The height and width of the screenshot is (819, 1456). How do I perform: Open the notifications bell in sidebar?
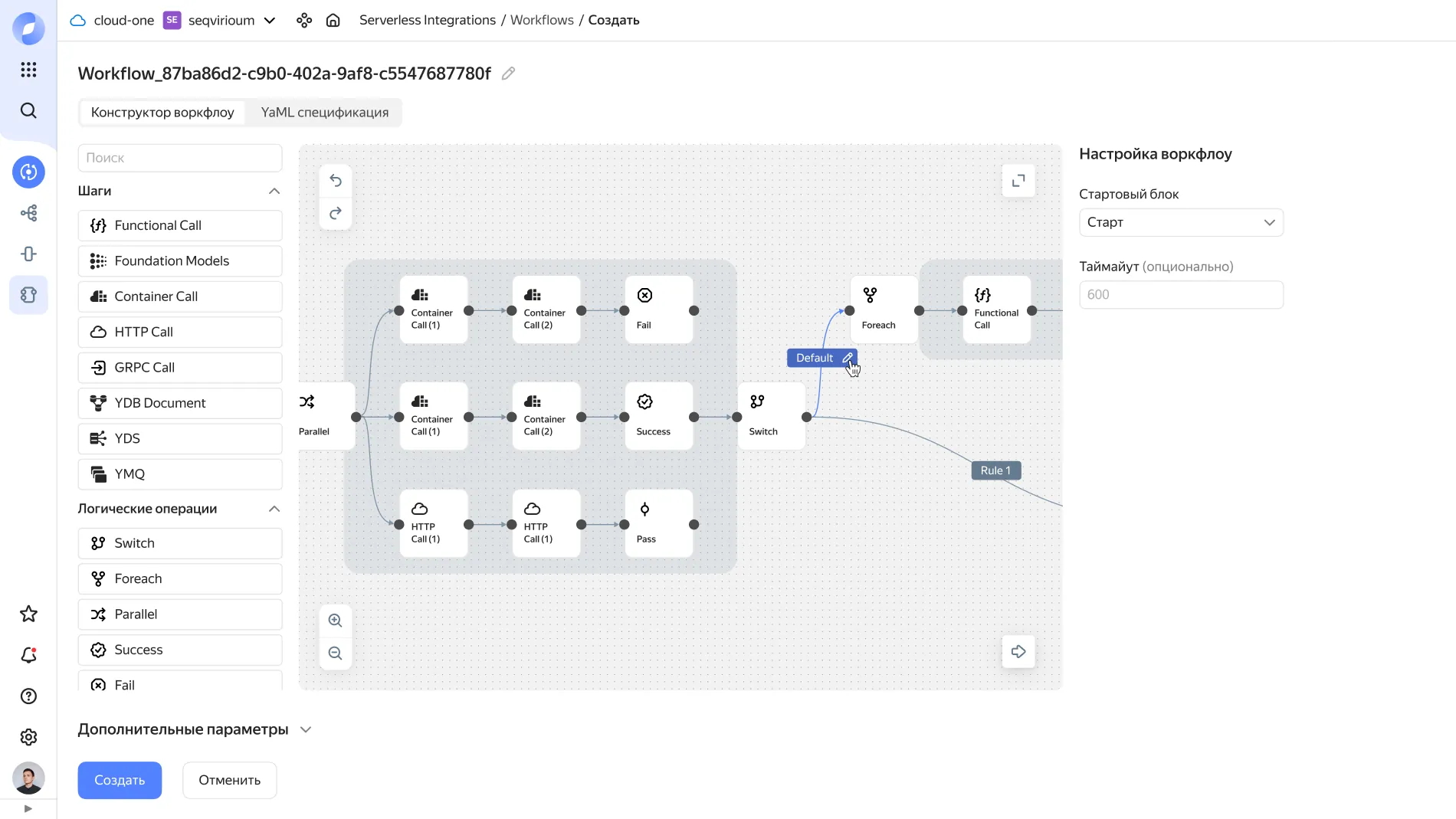28,655
